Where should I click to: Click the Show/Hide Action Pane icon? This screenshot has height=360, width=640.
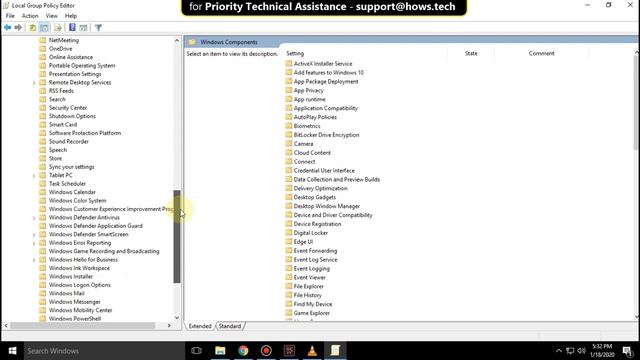tap(83, 27)
